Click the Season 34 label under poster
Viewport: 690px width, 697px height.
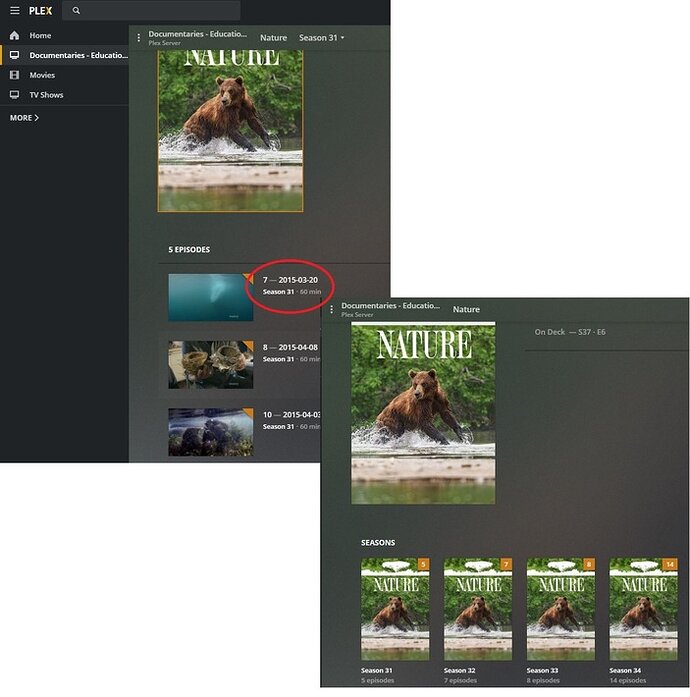[x=625, y=670]
